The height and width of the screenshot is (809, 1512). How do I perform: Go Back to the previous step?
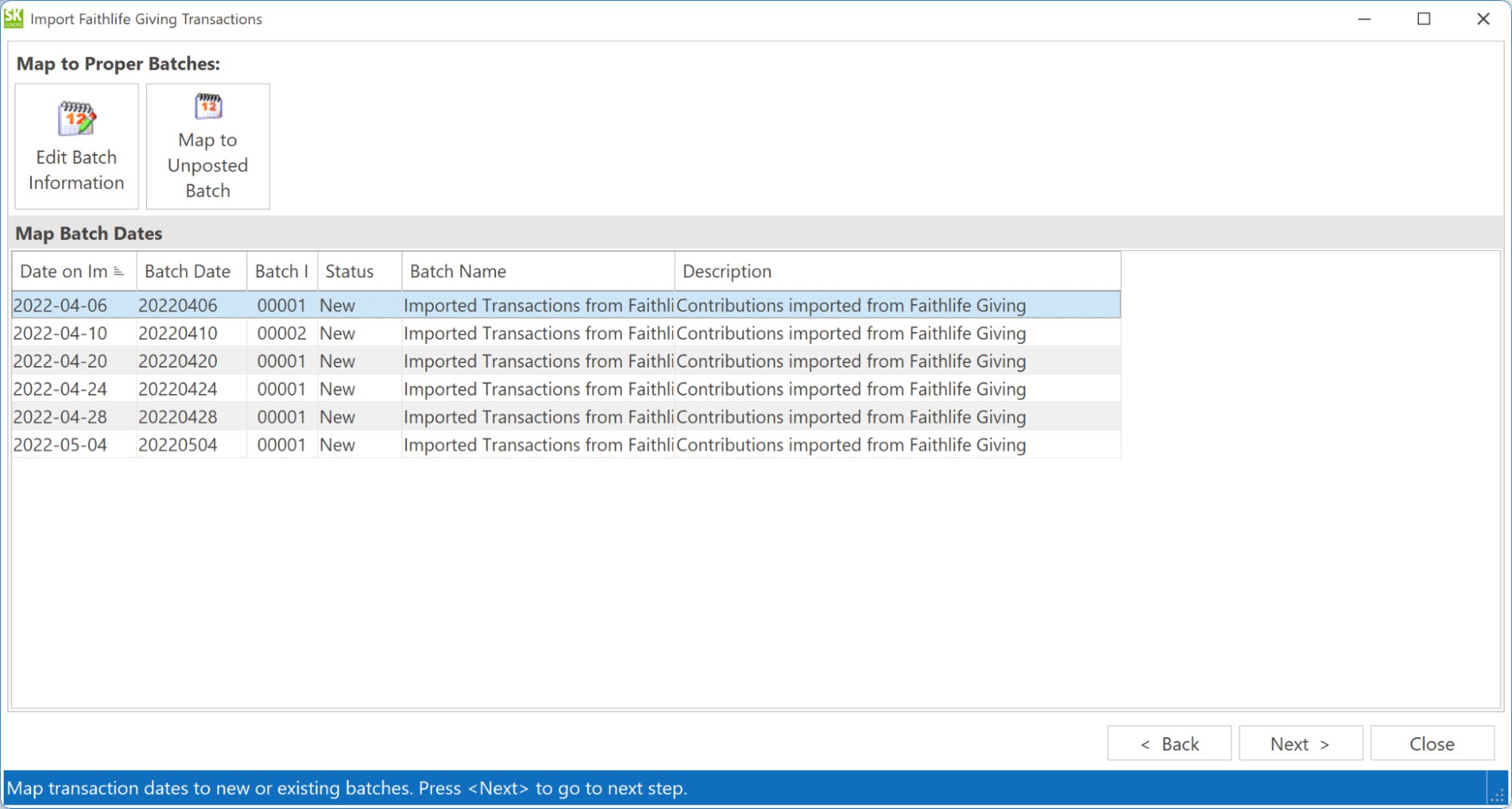[1169, 743]
